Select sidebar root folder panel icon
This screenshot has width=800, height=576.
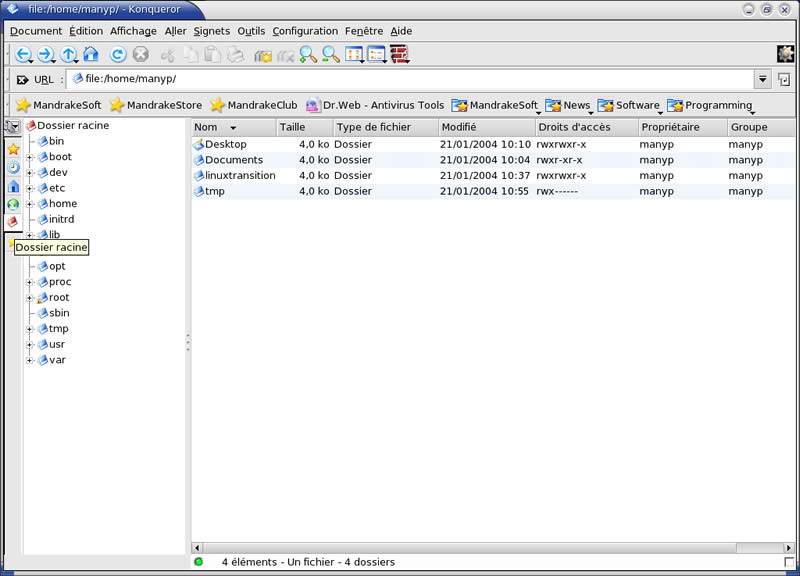pyautogui.click(x=13, y=222)
